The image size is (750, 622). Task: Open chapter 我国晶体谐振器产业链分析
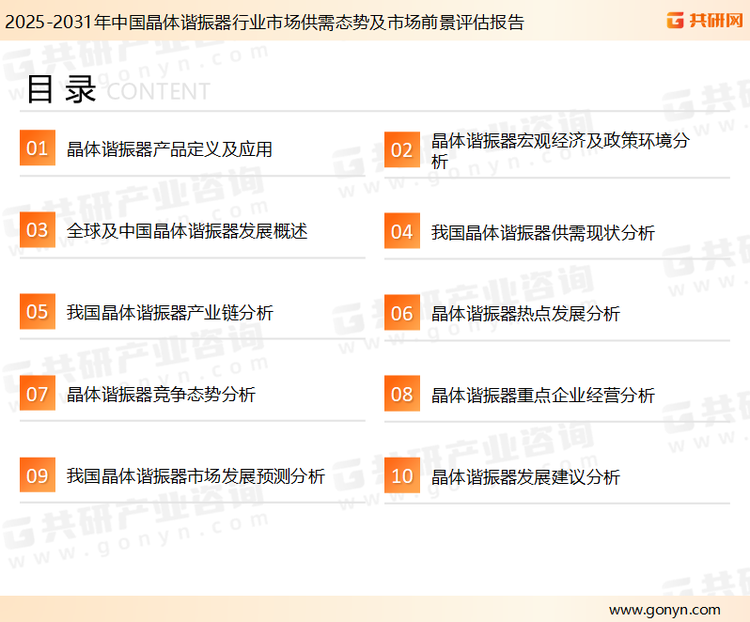tap(170, 313)
